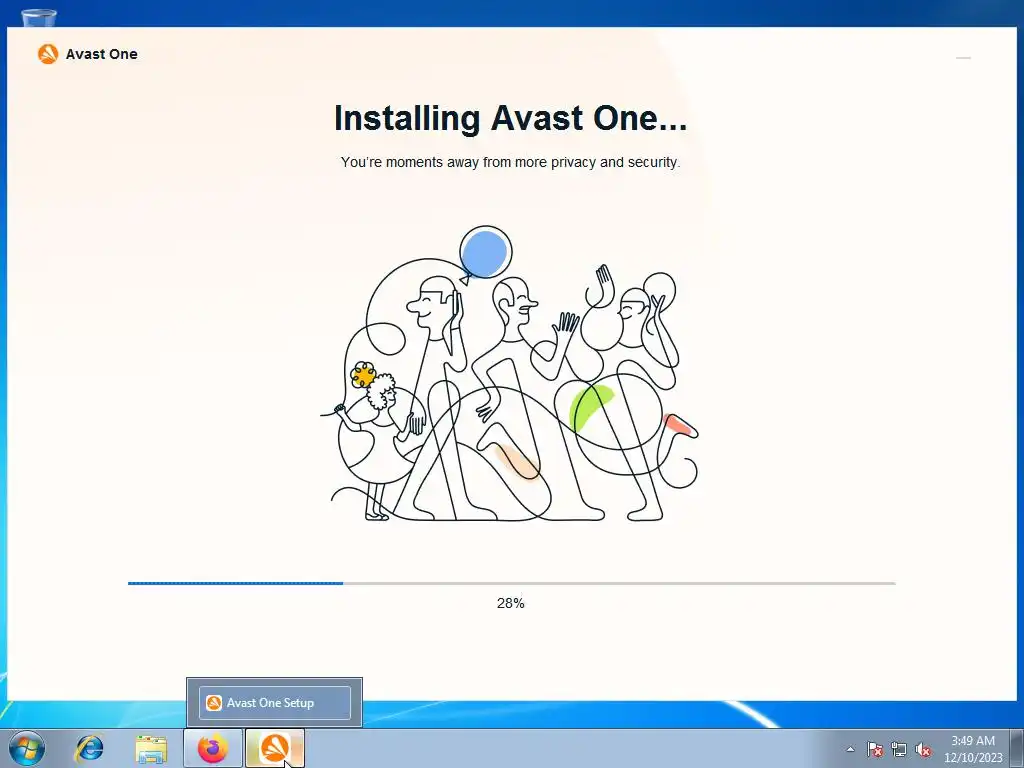Click the muted volume tray icon
Screen dimensions: 1024x768
point(923,749)
